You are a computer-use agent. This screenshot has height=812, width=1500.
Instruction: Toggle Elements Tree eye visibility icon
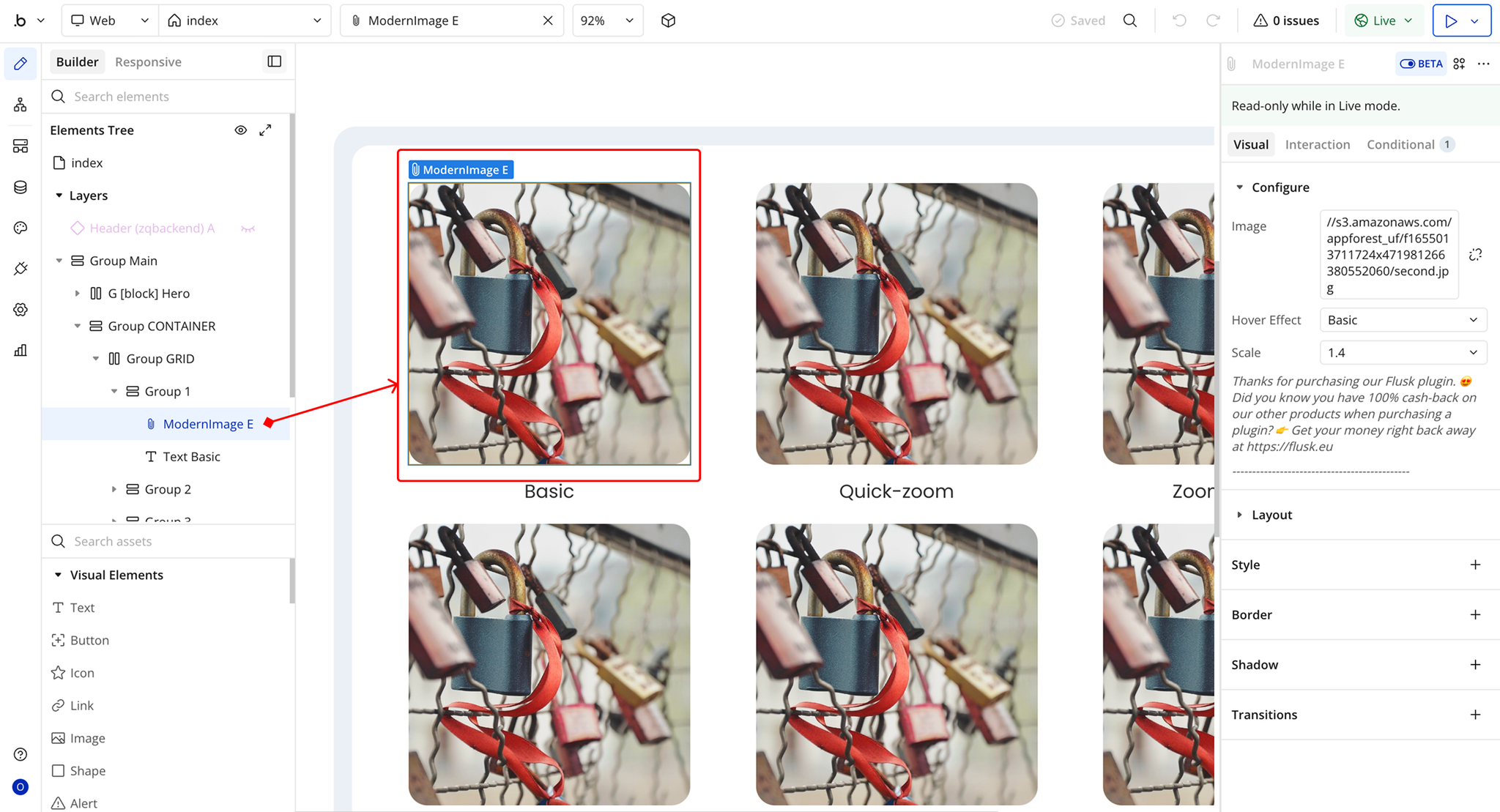pos(240,130)
